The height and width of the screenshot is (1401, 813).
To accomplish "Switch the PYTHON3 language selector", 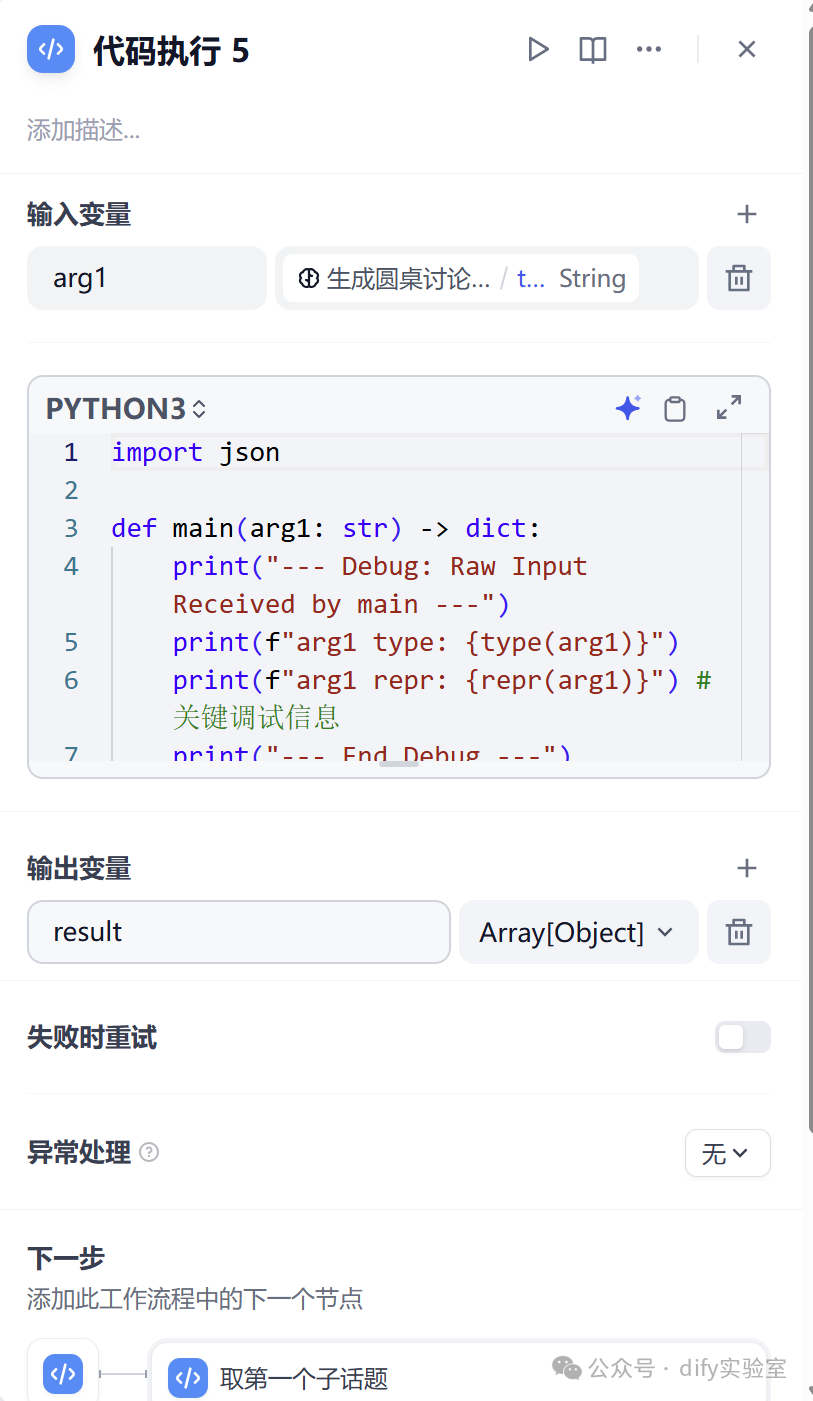I will 126,409.
